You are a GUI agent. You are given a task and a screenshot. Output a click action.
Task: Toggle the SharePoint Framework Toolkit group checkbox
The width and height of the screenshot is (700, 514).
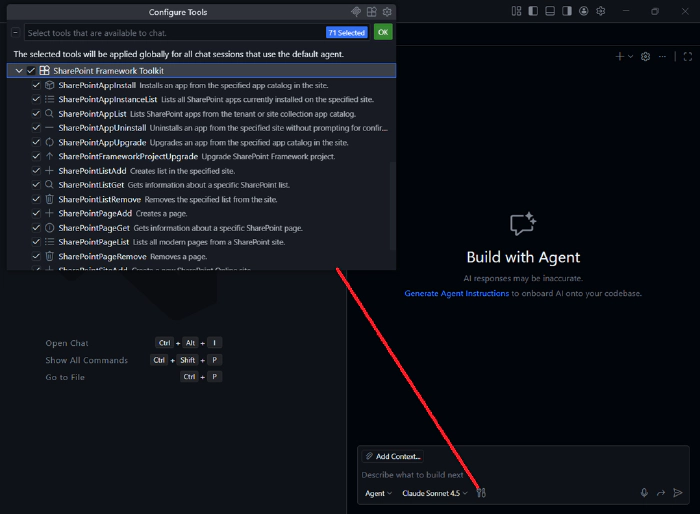[31, 71]
